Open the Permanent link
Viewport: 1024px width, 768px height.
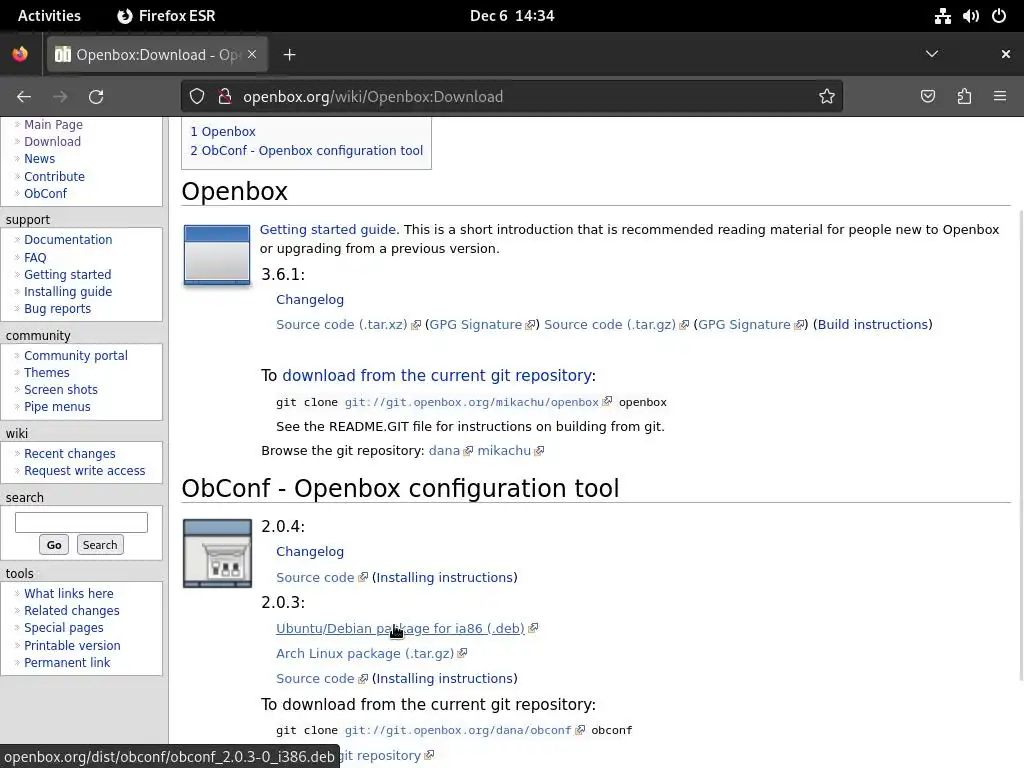(x=67, y=662)
